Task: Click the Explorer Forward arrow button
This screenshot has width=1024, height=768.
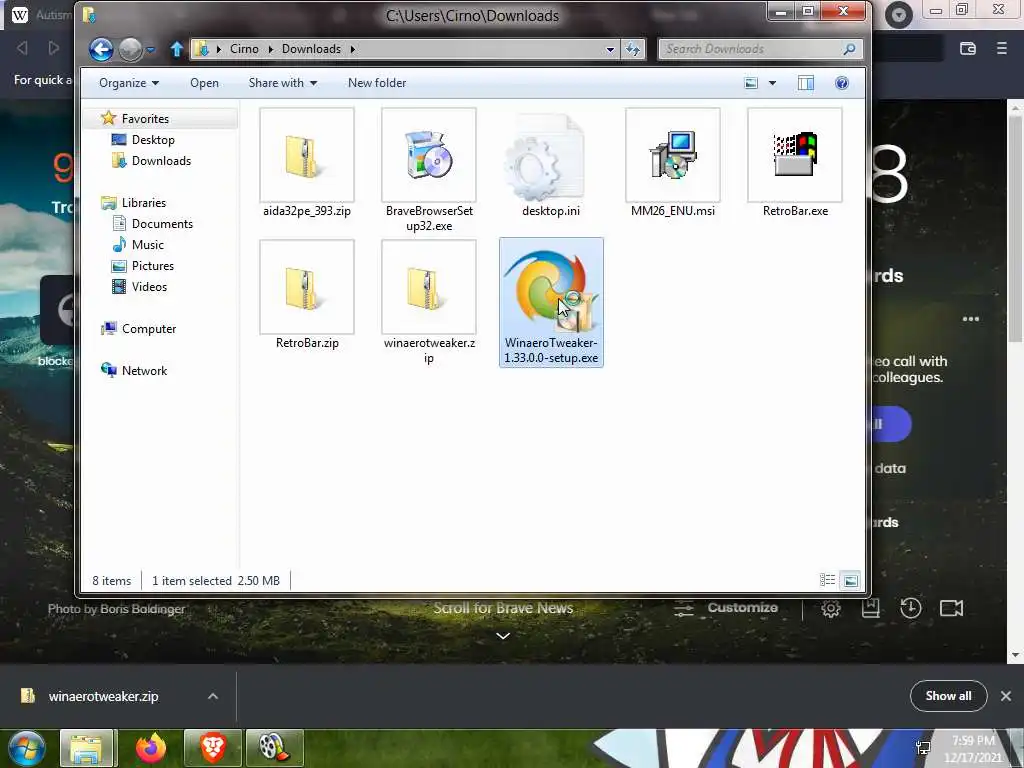Action: [x=131, y=50]
